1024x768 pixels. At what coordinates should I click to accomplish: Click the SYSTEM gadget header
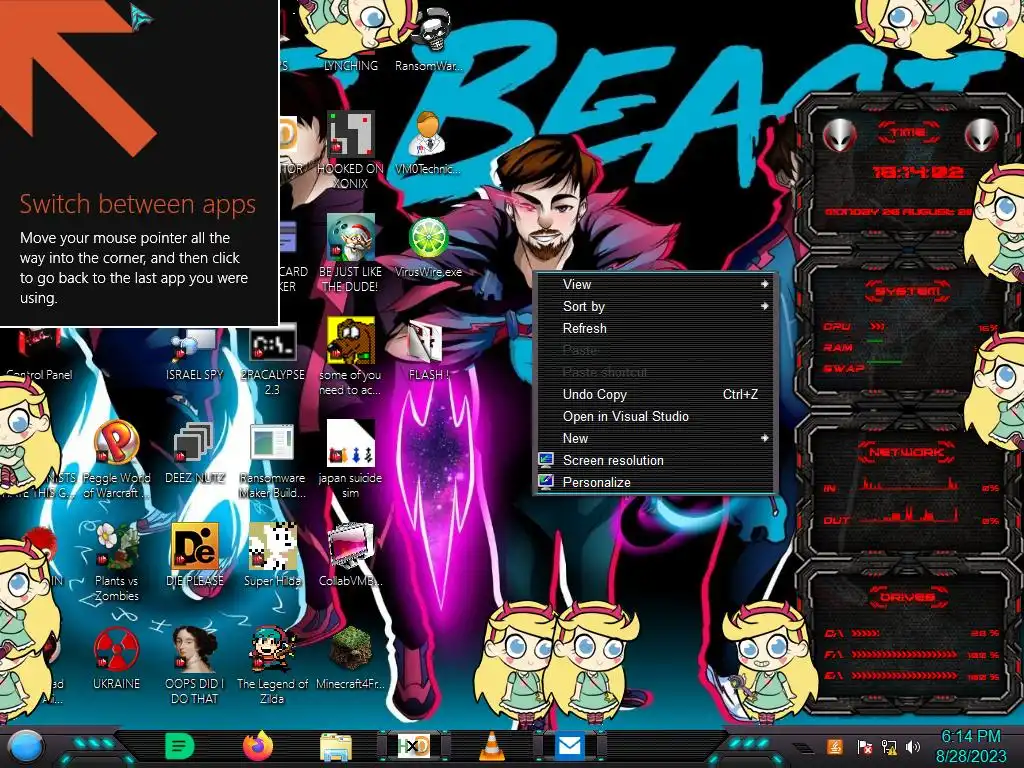(x=908, y=291)
